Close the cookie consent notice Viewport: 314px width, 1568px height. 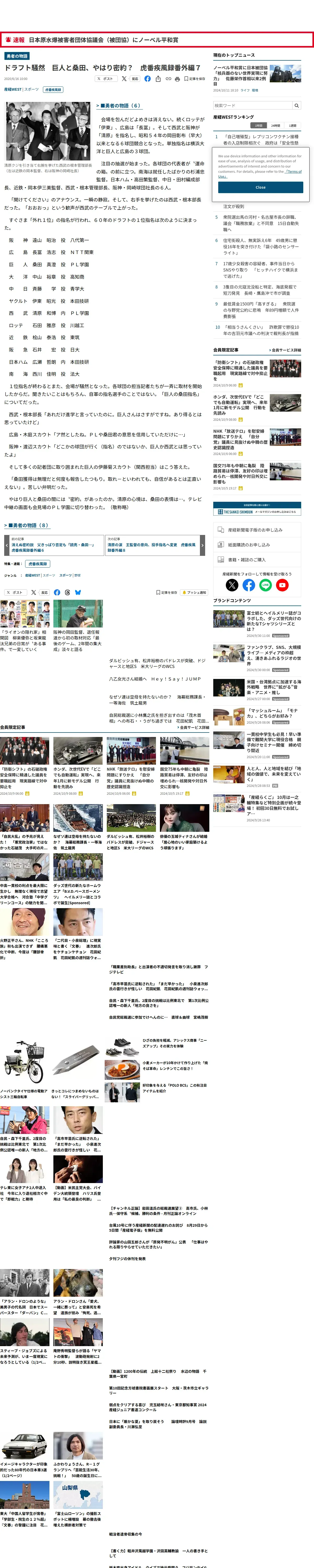[260, 187]
